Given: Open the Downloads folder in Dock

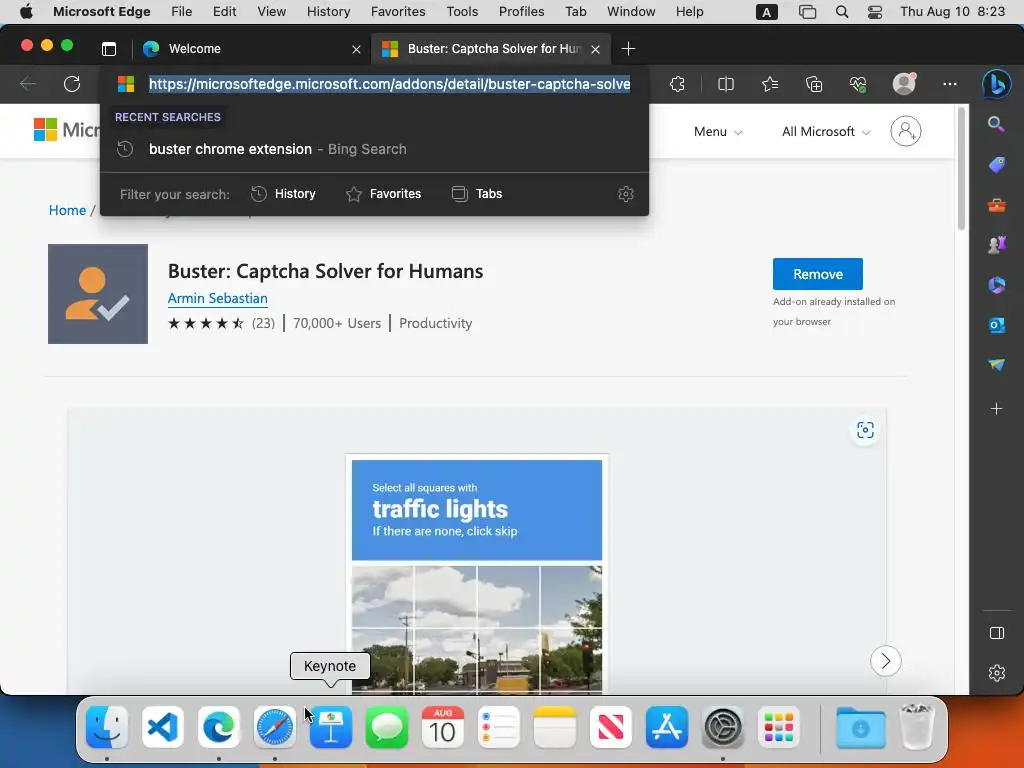Looking at the screenshot, I should (861, 727).
